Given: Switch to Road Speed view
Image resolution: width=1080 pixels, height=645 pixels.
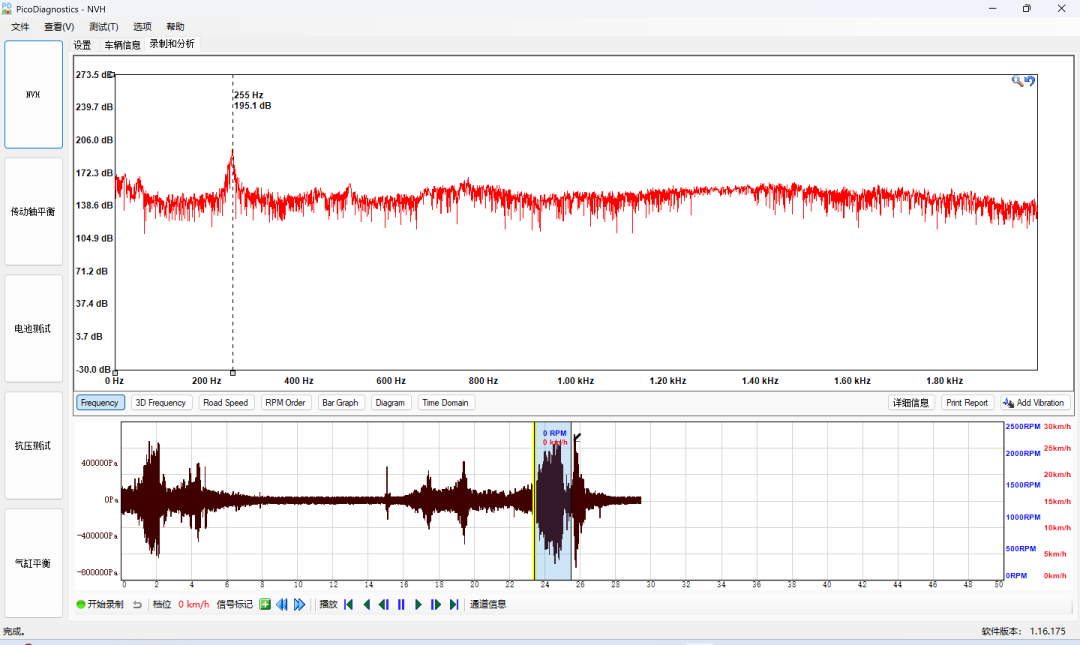Looking at the screenshot, I should [225, 402].
